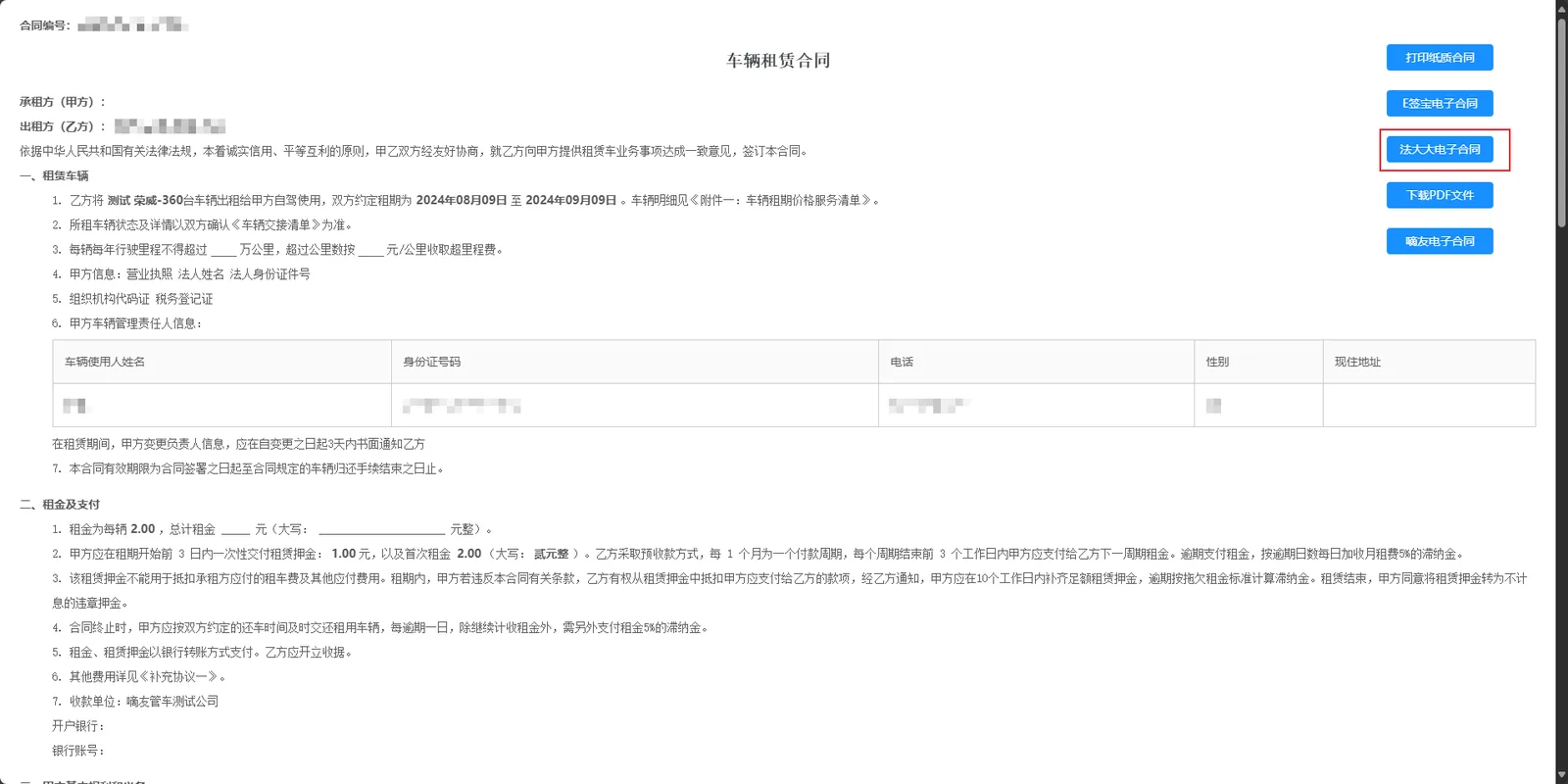Click the end date 2024年09月09日
This screenshot has width=1568, height=784.
coord(571,200)
